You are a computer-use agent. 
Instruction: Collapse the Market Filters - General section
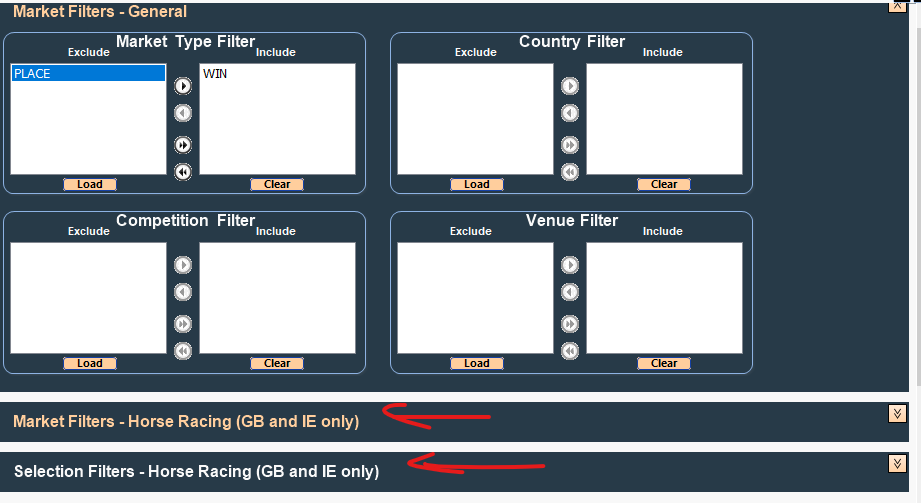(x=897, y=6)
